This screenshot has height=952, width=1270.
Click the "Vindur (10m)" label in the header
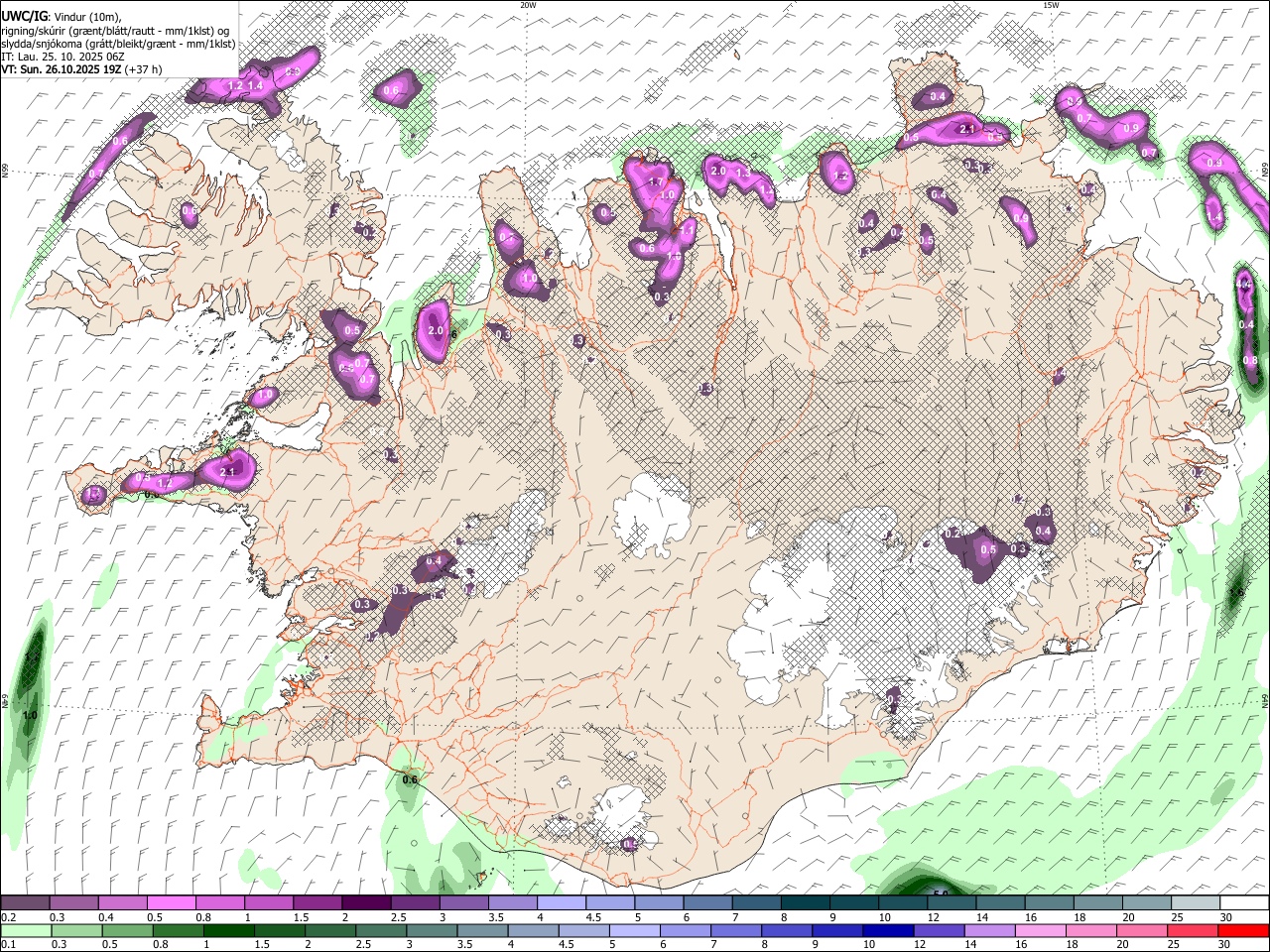click(x=86, y=17)
